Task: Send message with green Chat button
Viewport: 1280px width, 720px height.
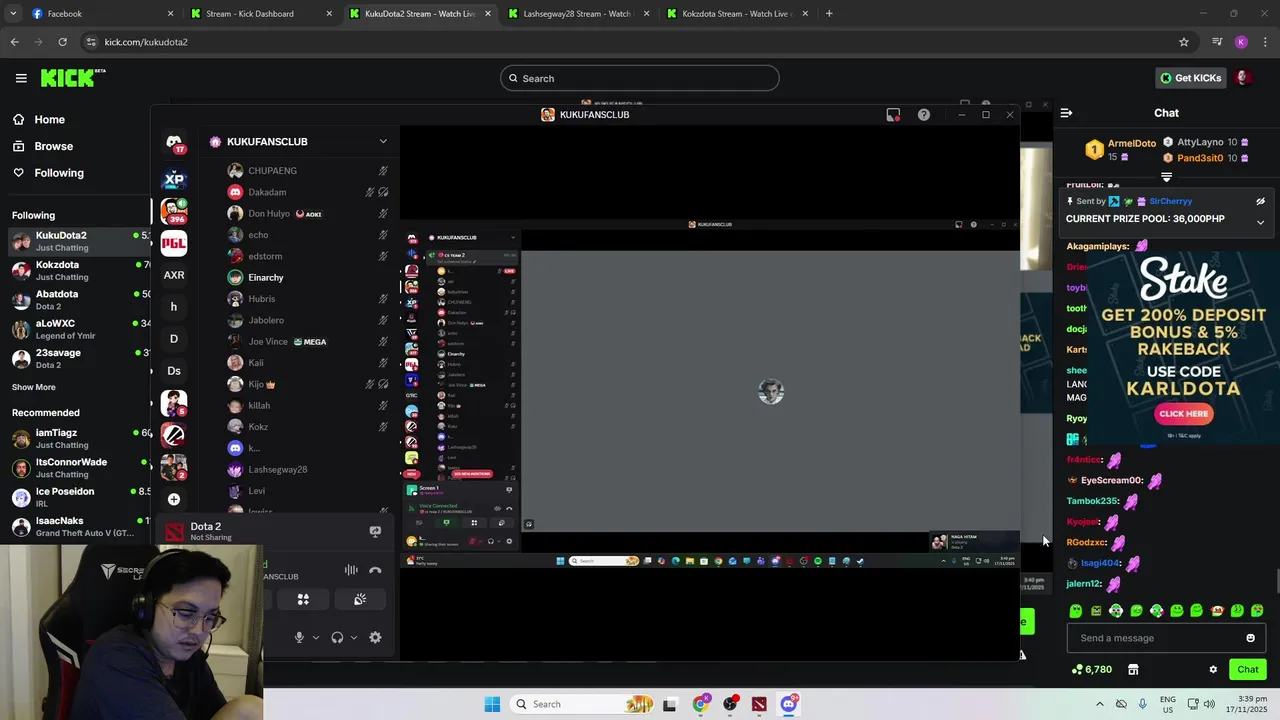Action: (x=1248, y=670)
